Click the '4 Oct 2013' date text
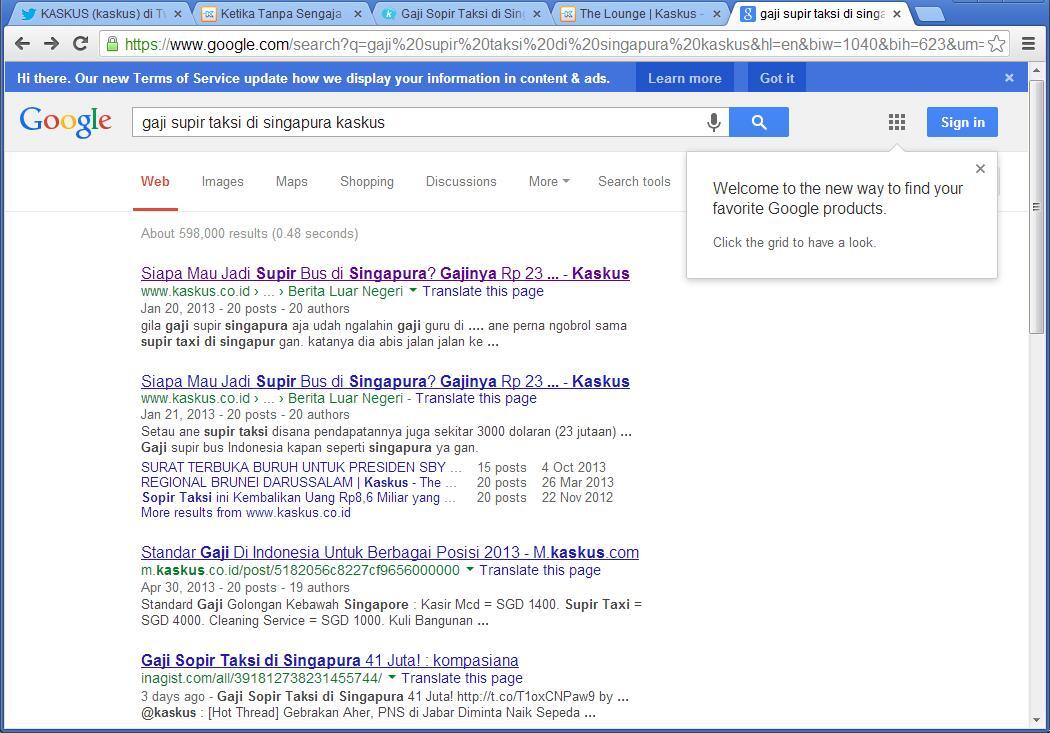This screenshot has width=1050, height=733. pyautogui.click(x=574, y=467)
